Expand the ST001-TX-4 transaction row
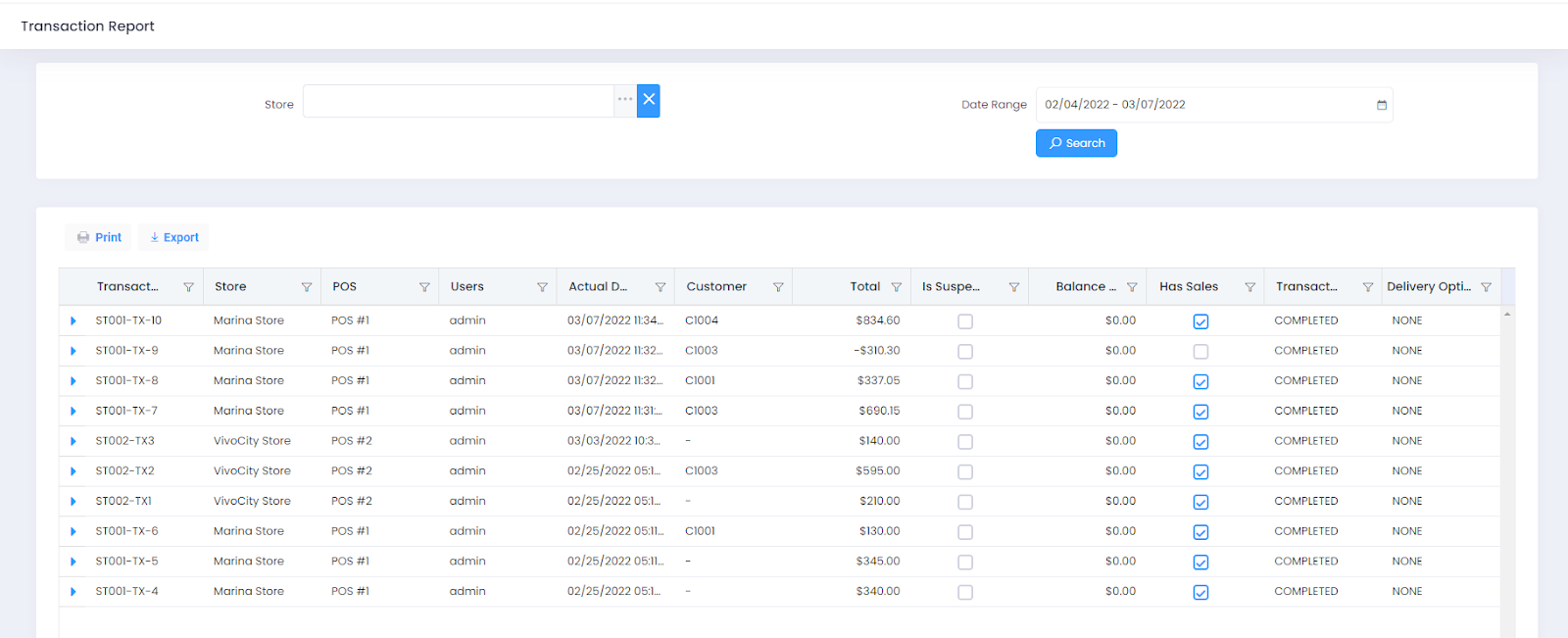 tap(73, 592)
